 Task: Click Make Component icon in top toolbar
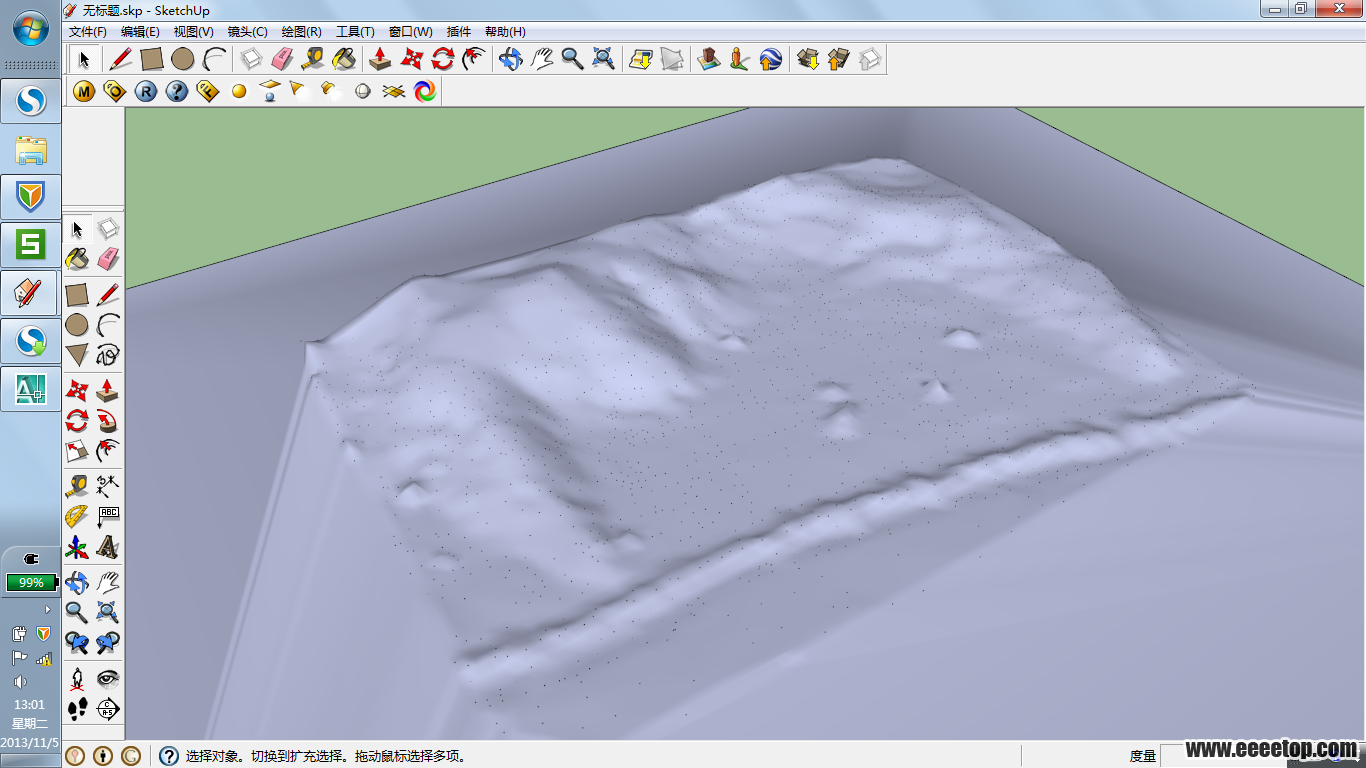[251, 59]
